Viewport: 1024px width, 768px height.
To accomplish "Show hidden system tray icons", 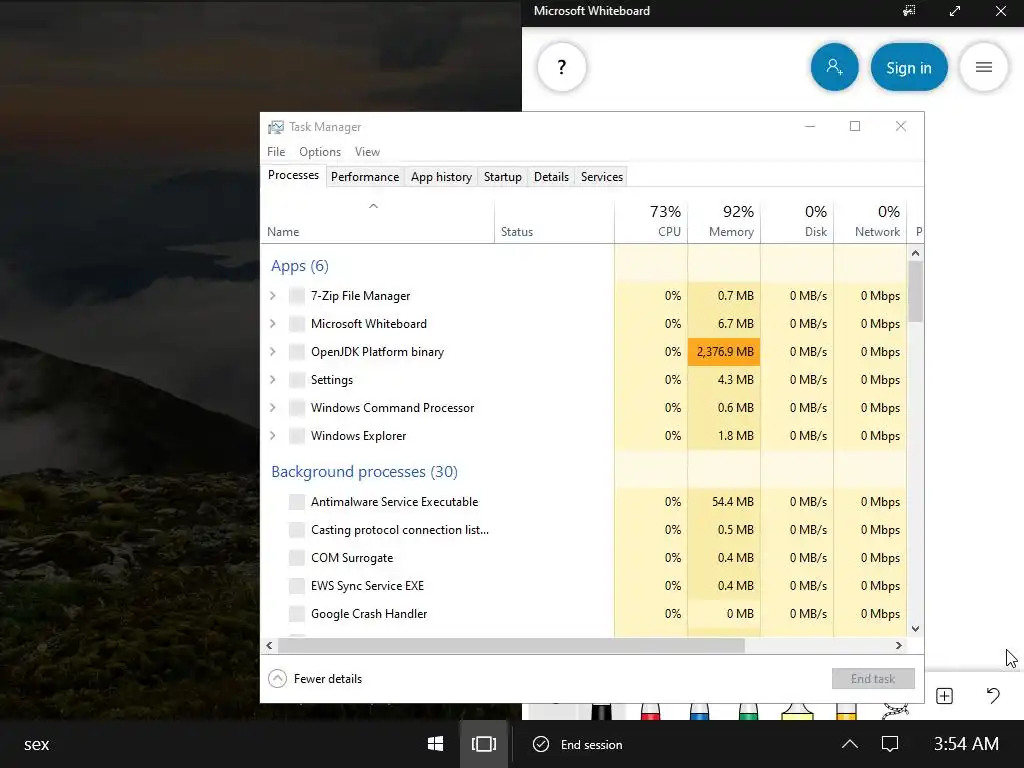I will pyautogui.click(x=849, y=744).
